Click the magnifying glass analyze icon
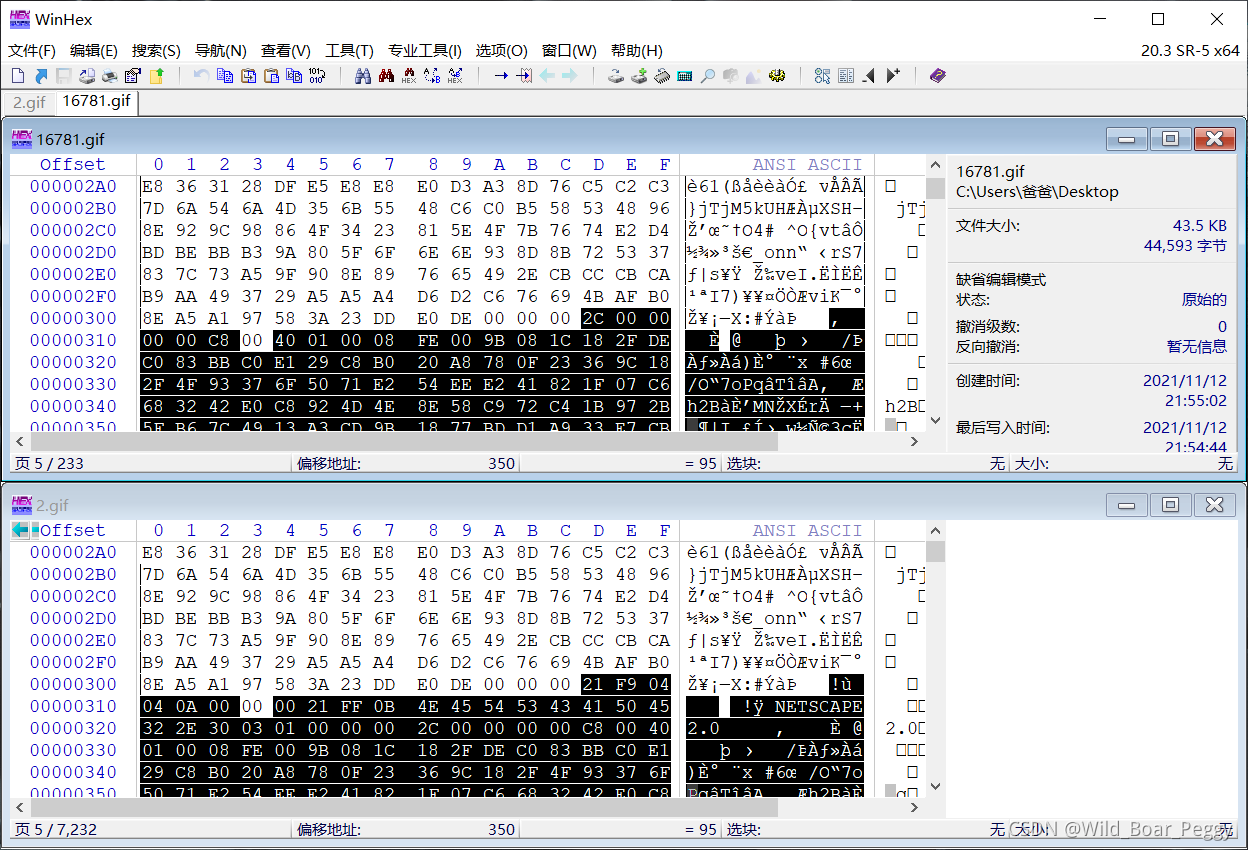 [707, 75]
